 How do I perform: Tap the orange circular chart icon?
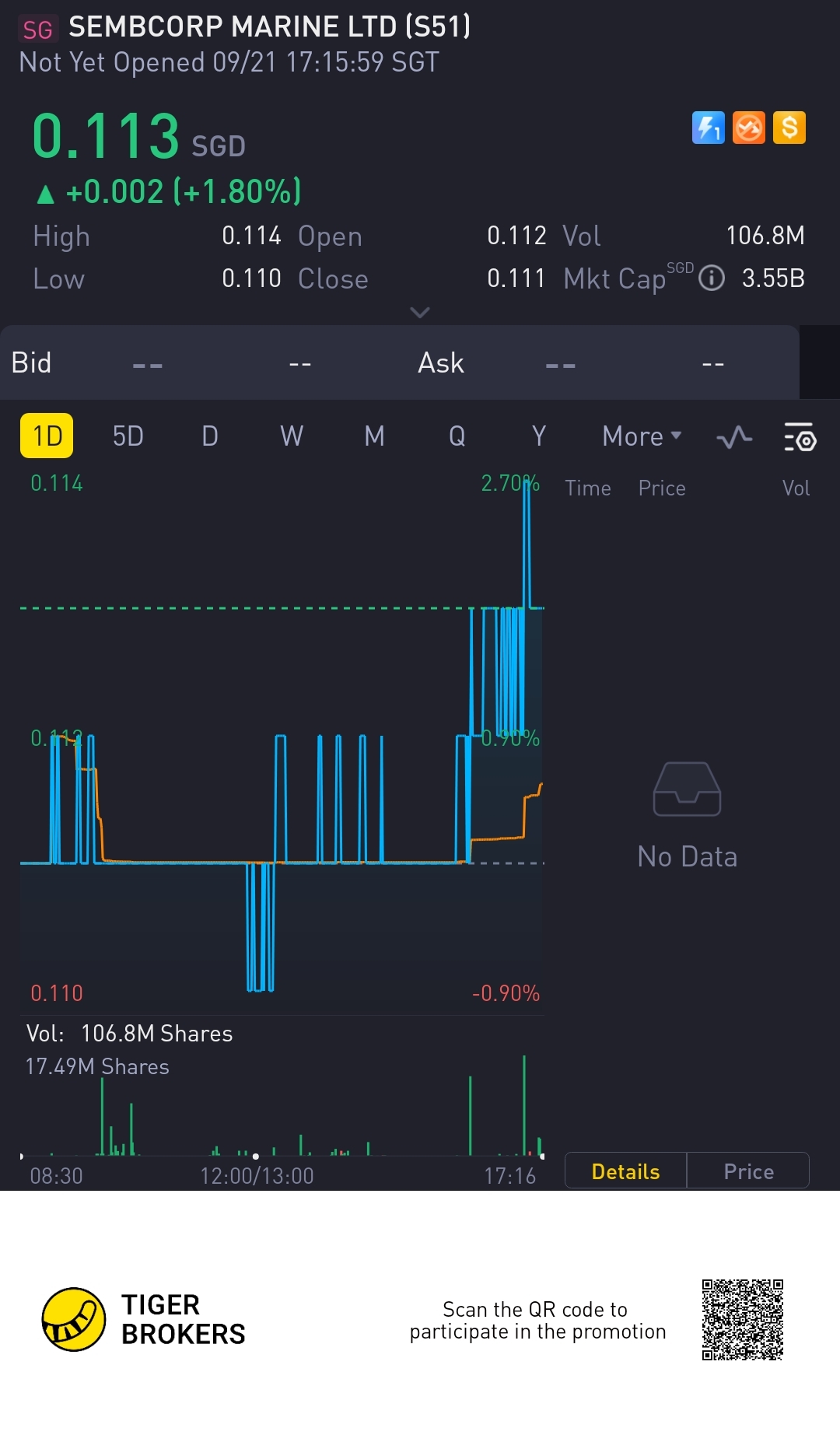pyautogui.click(x=749, y=128)
